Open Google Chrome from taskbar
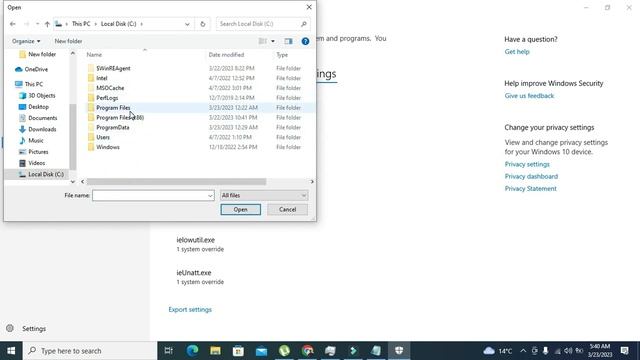640x360 pixels. 308,351
